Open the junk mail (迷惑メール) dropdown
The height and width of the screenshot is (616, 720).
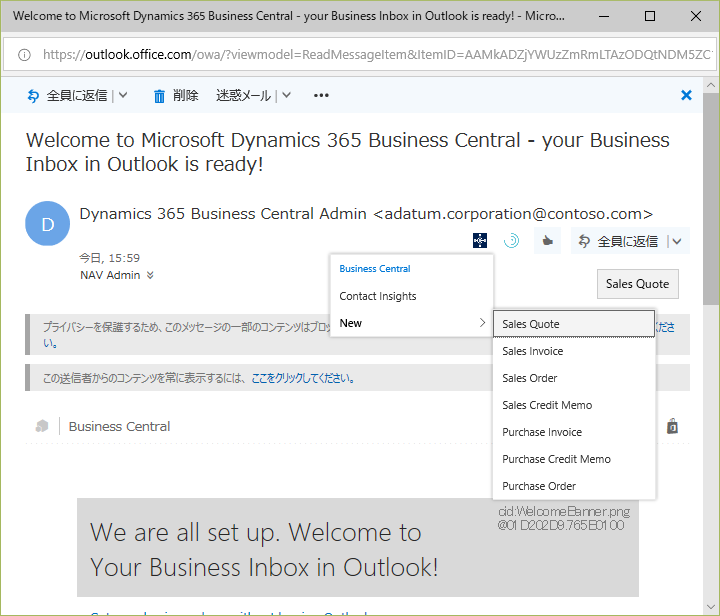[x=286, y=96]
